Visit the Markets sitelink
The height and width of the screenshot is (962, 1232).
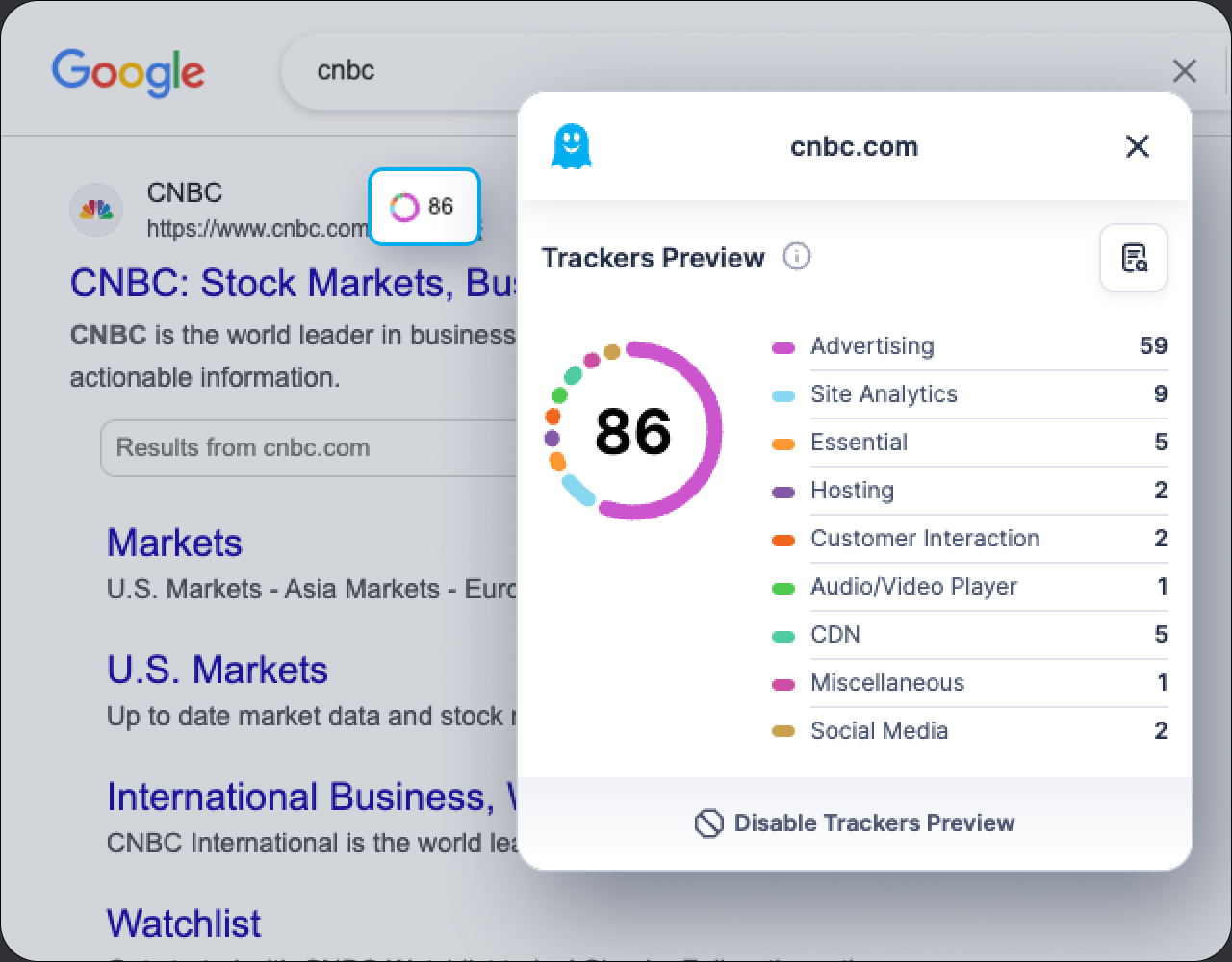pos(174,543)
